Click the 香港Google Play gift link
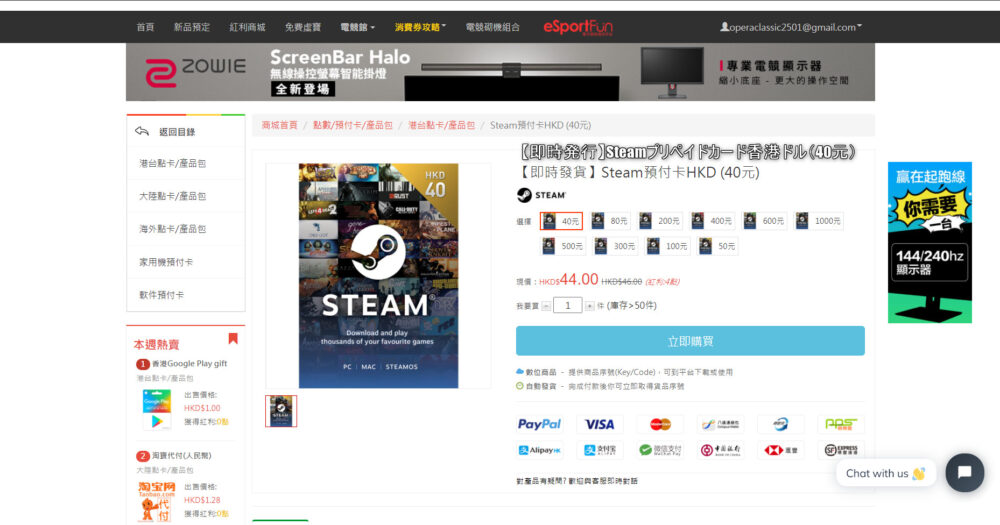The width and height of the screenshot is (1000, 525). tap(189, 364)
